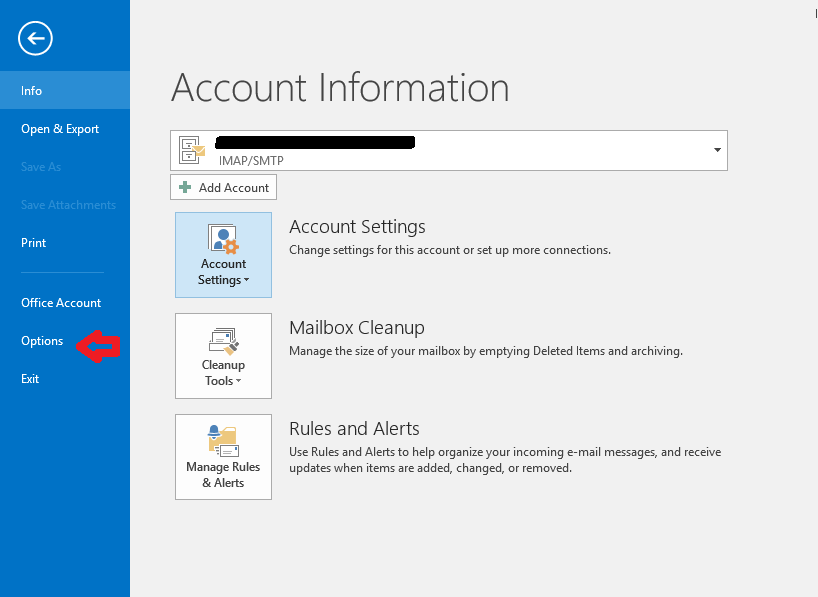Click the mail account cabinet icon
The height and width of the screenshot is (597, 818).
(x=192, y=150)
